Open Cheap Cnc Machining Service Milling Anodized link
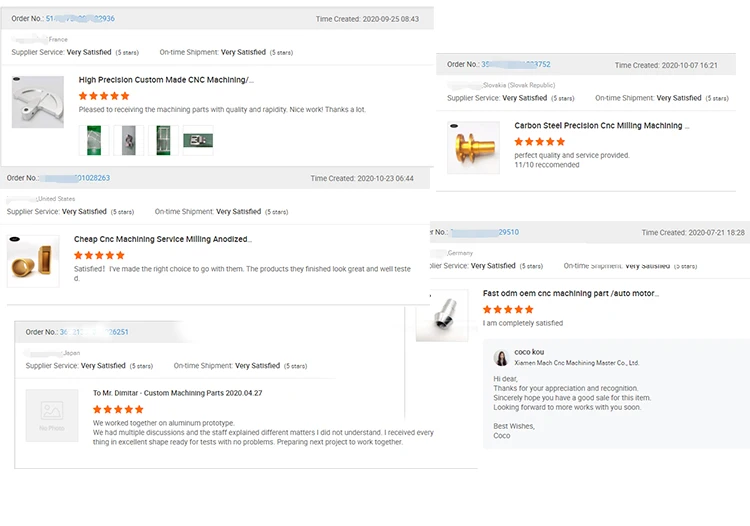The width and height of the screenshot is (750, 526). click(162, 240)
